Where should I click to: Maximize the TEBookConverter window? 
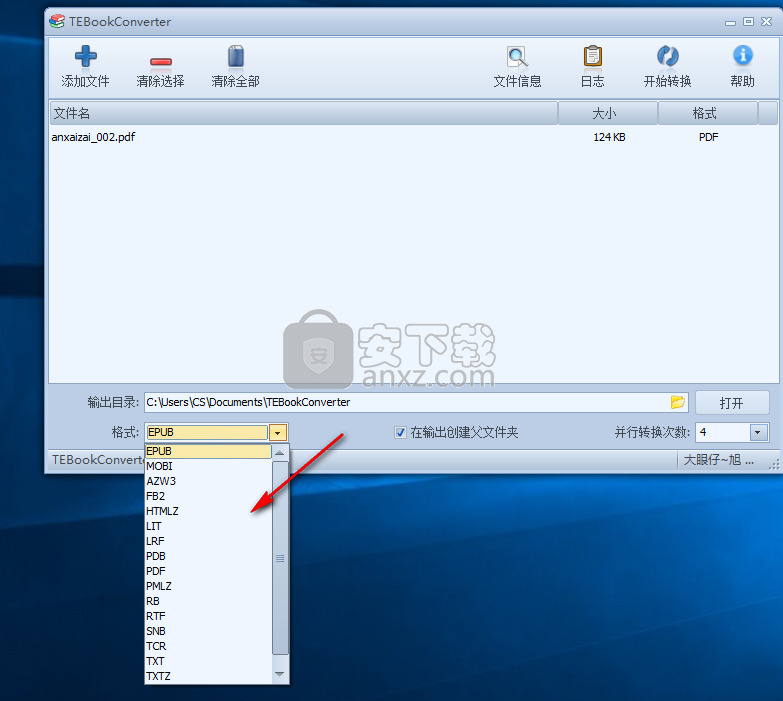point(748,21)
